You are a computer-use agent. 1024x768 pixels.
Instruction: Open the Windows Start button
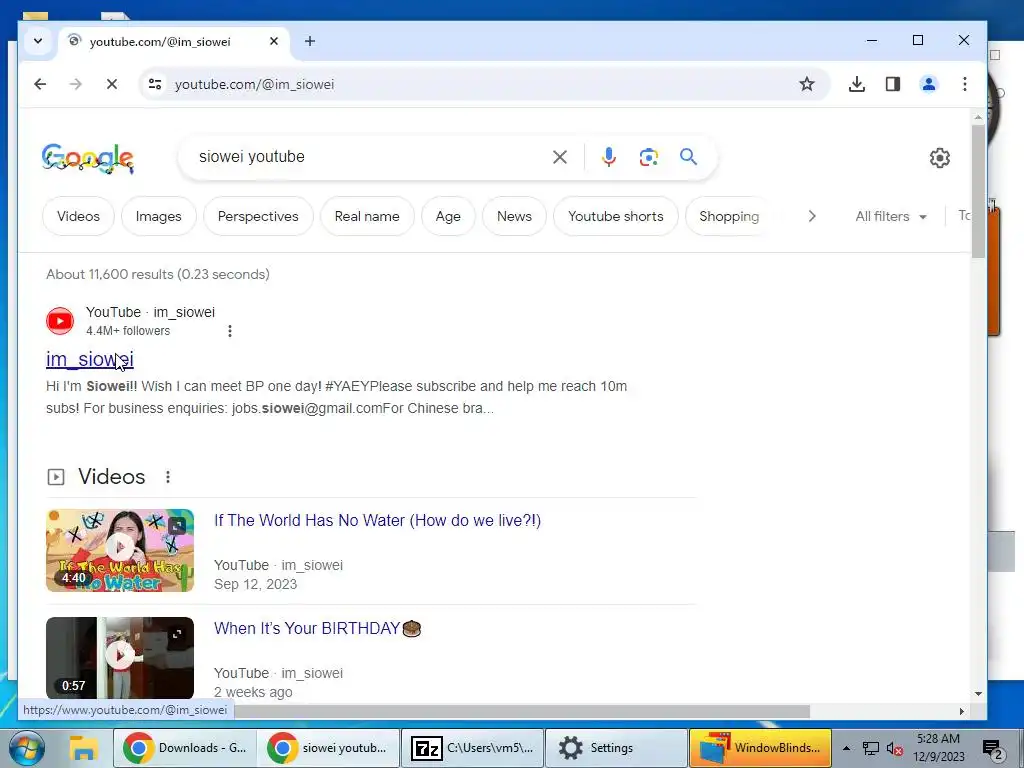click(x=26, y=748)
